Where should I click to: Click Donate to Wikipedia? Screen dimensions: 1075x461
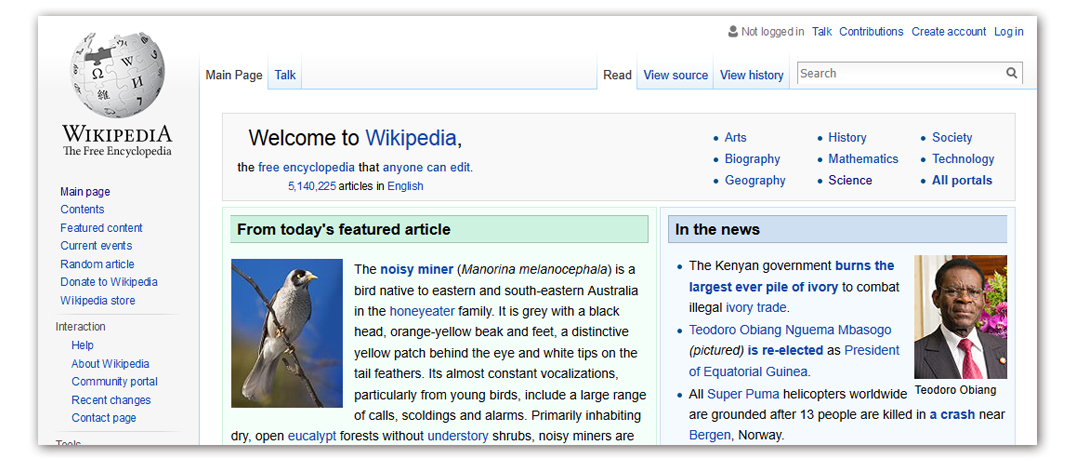click(109, 282)
